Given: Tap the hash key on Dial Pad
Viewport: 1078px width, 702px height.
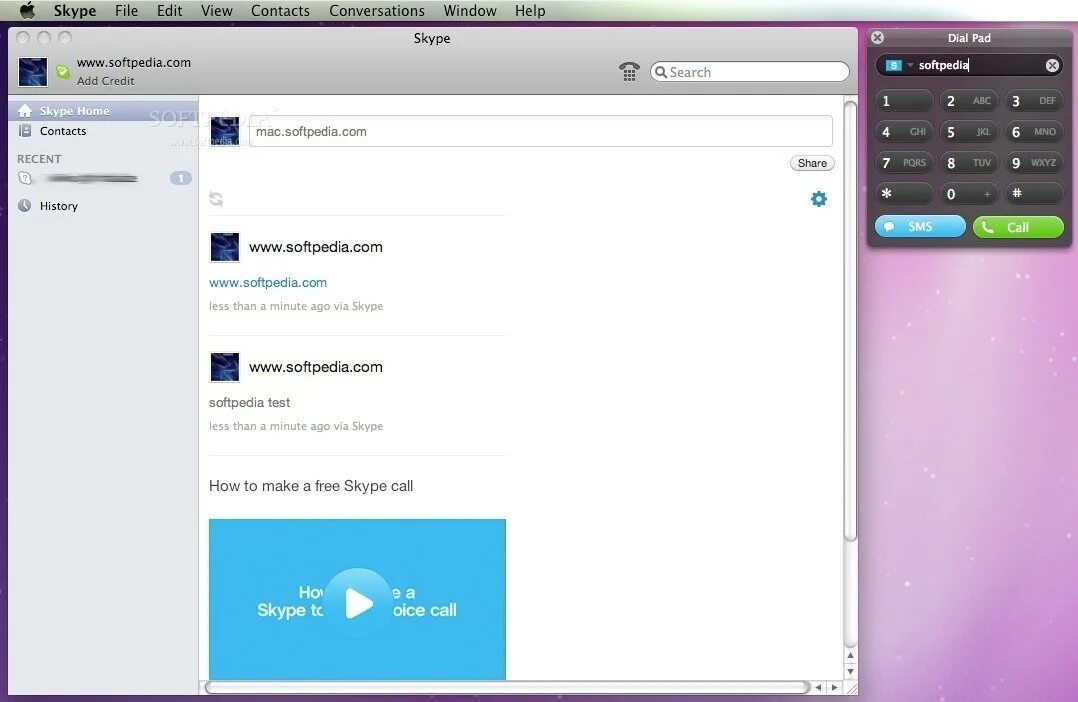Looking at the screenshot, I should click(x=1034, y=194).
